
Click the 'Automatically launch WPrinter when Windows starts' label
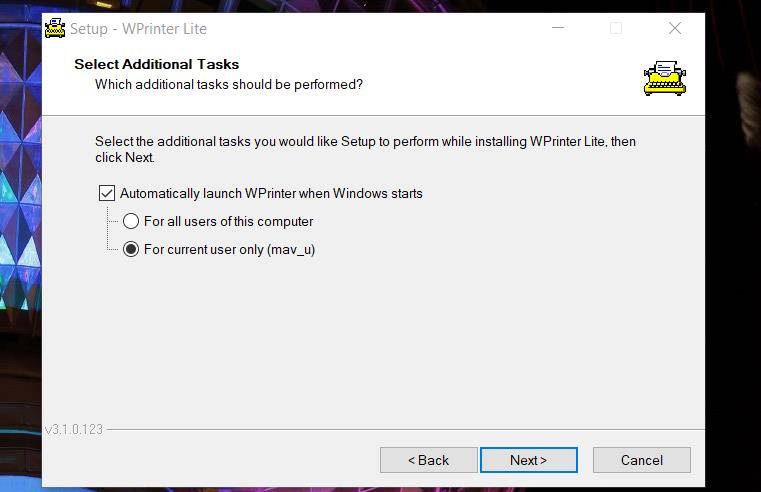point(271,193)
